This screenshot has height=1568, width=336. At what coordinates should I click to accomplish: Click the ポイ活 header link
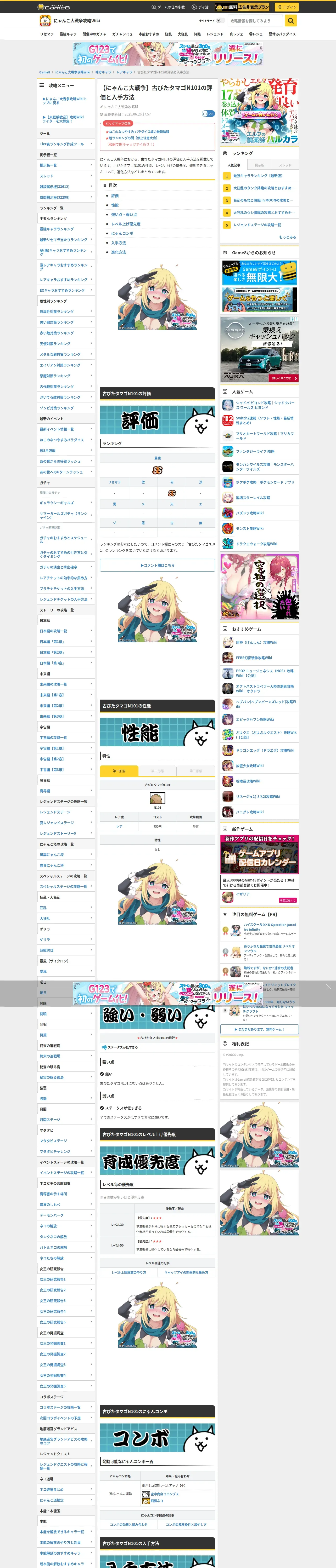click(200, 7)
